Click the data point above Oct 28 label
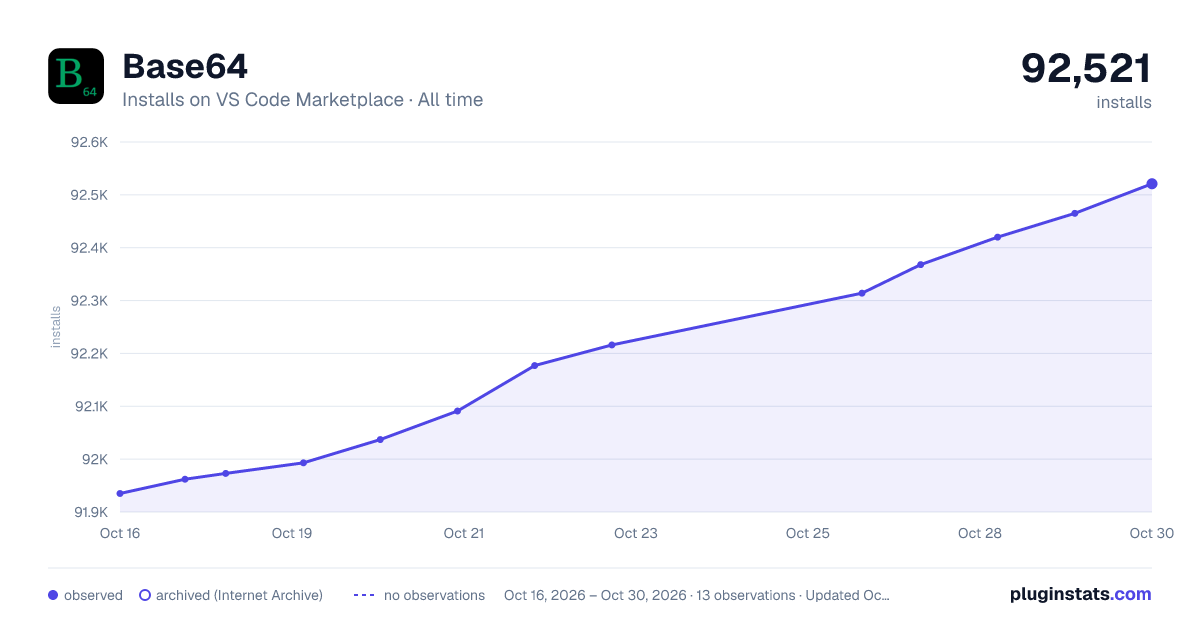Image resolution: width=1200 pixels, height=630 pixels. coord(998,237)
